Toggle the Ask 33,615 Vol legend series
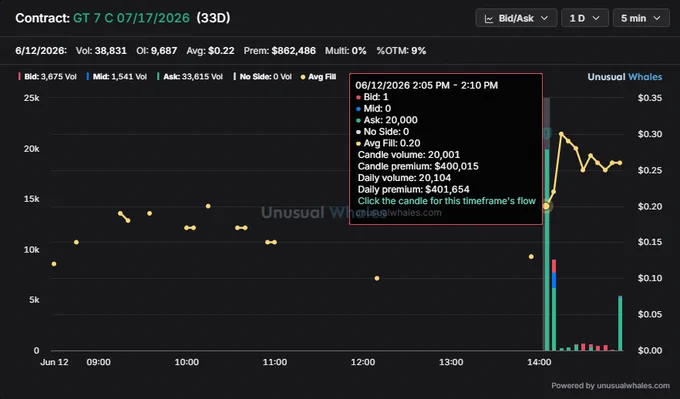680x399 pixels. tap(190, 77)
